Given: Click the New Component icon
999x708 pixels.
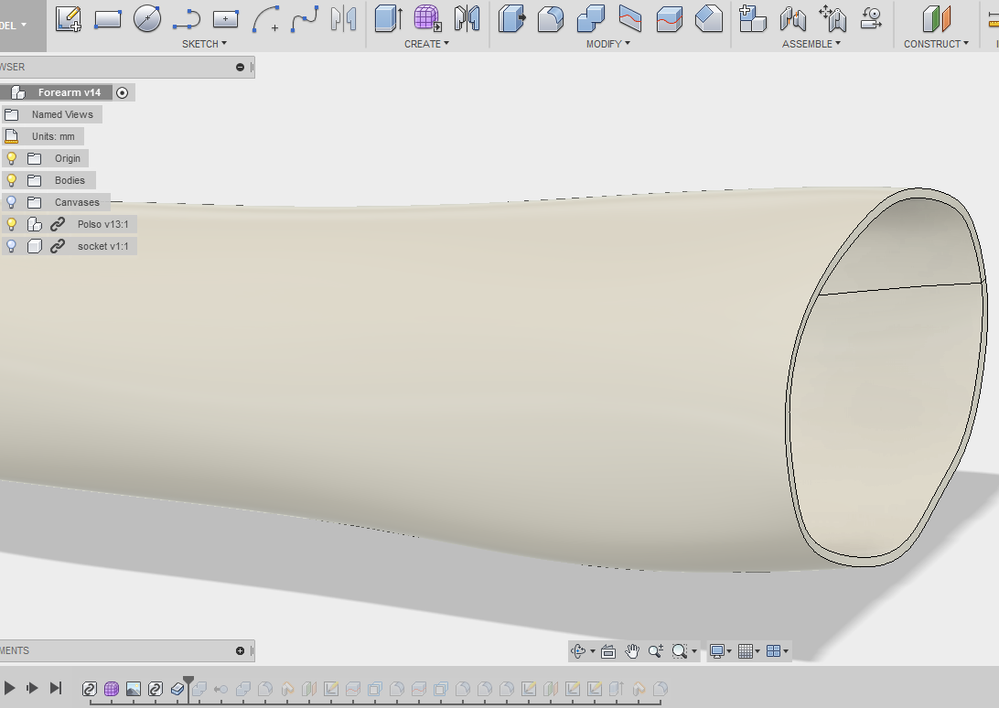Looking at the screenshot, I should coord(752,18).
